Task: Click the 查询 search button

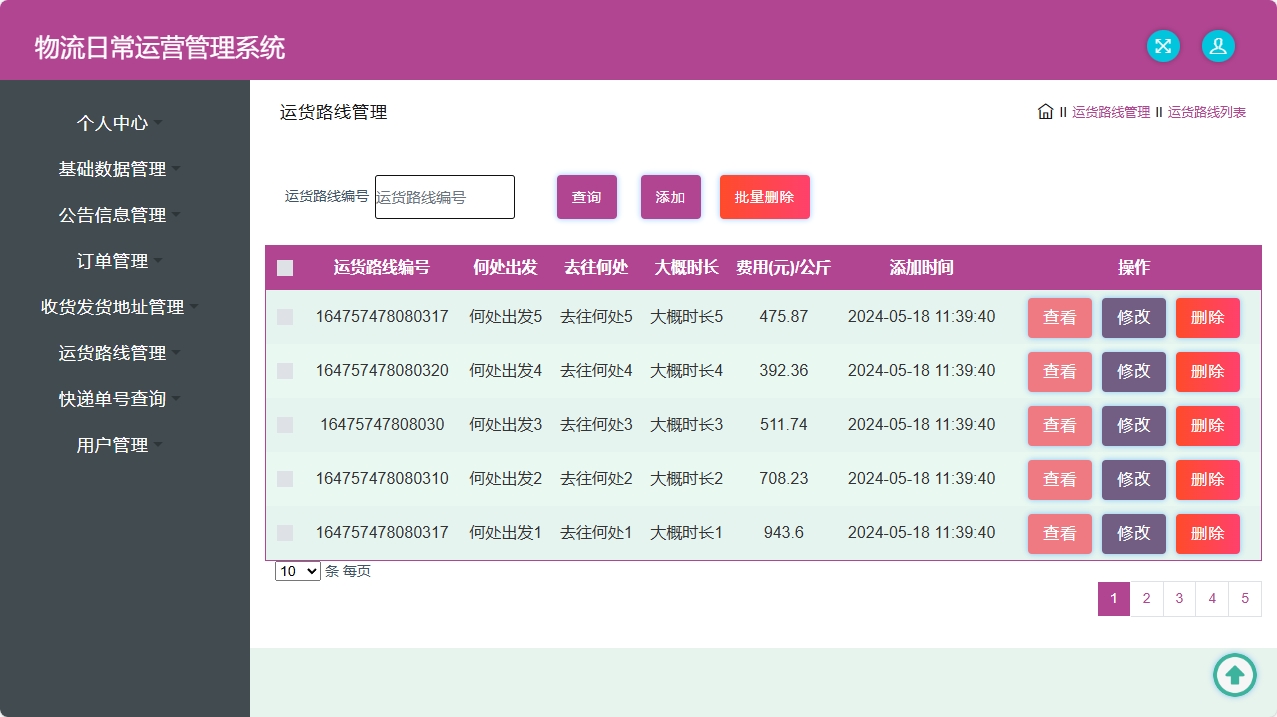Action: pyautogui.click(x=586, y=197)
